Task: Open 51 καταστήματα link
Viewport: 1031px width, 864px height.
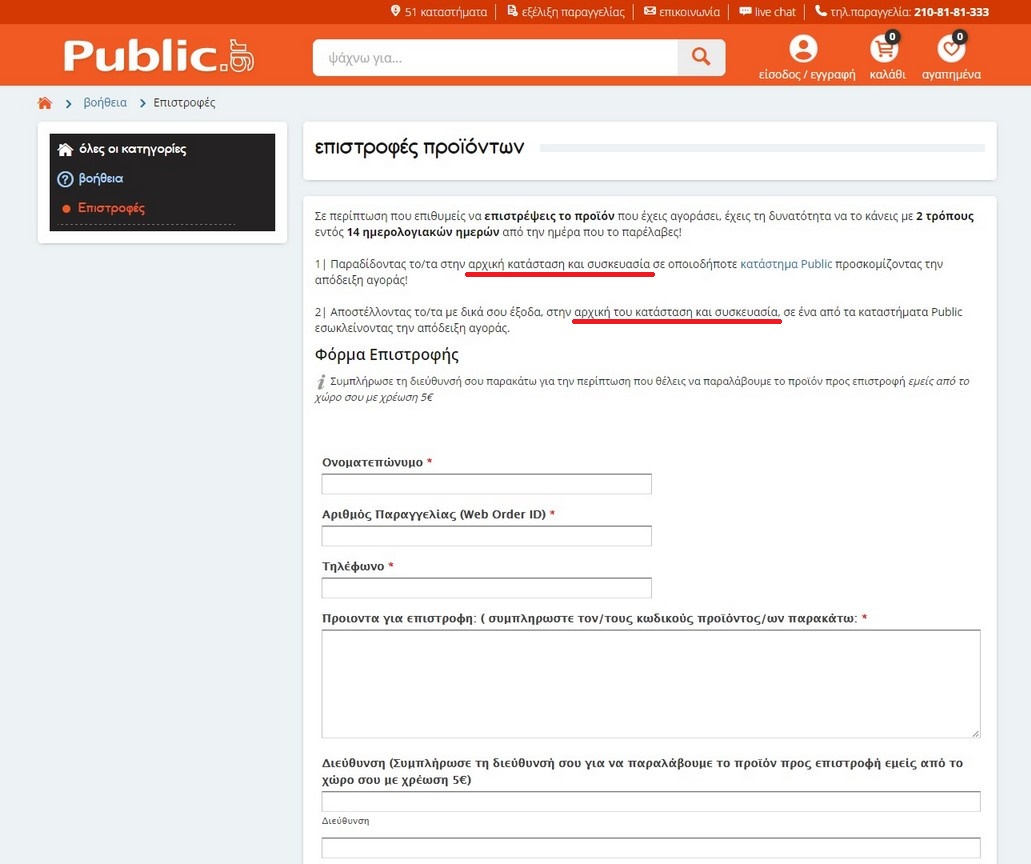Action: pos(446,12)
